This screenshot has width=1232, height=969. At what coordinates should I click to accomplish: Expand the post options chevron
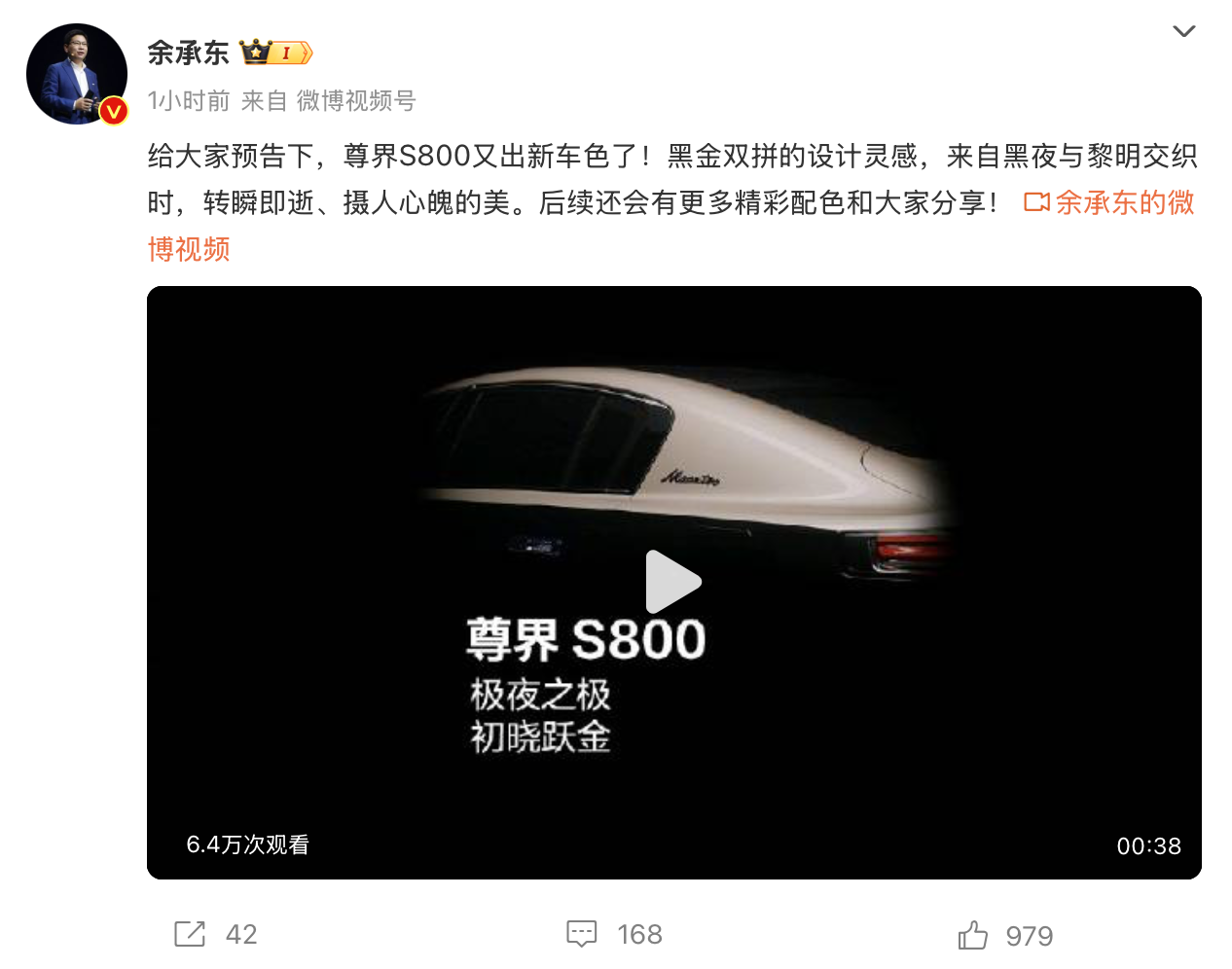coord(1184,31)
